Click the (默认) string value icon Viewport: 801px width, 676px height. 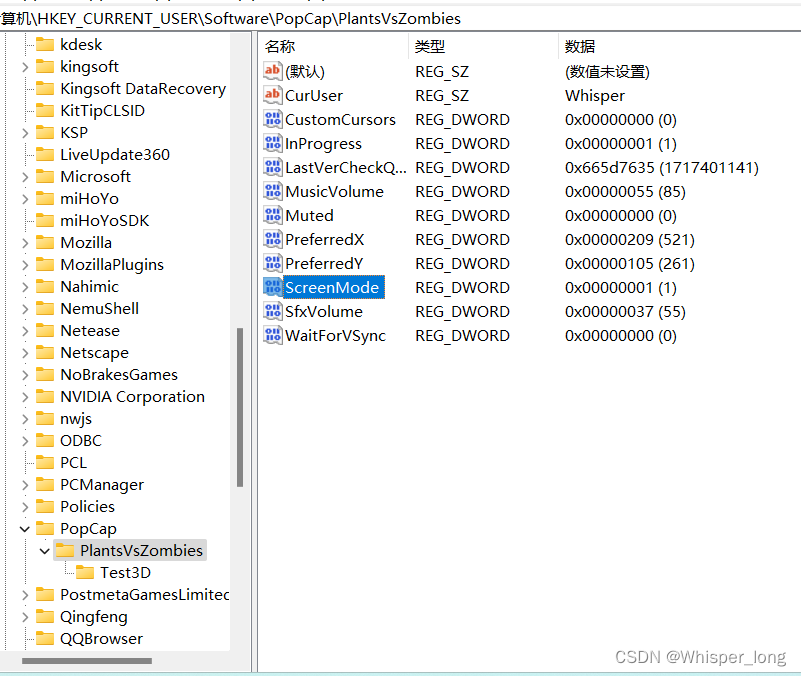pyautogui.click(x=272, y=71)
